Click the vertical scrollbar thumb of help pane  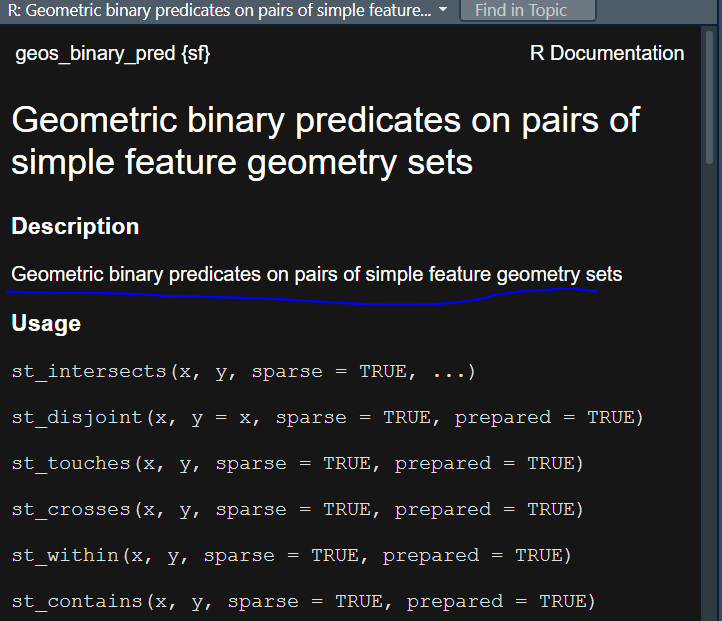click(709, 95)
